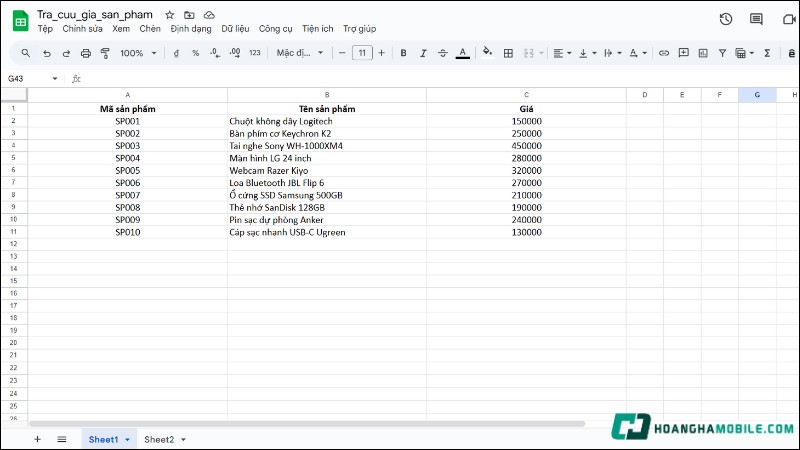Click the font size field showing 11
Screen dimensions: 800x450
(362, 53)
